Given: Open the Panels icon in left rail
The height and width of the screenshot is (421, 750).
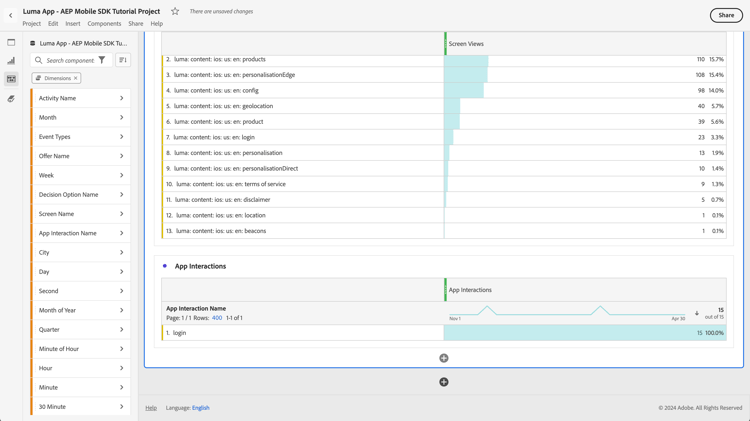Looking at the screenshot, I should point(11,42).
